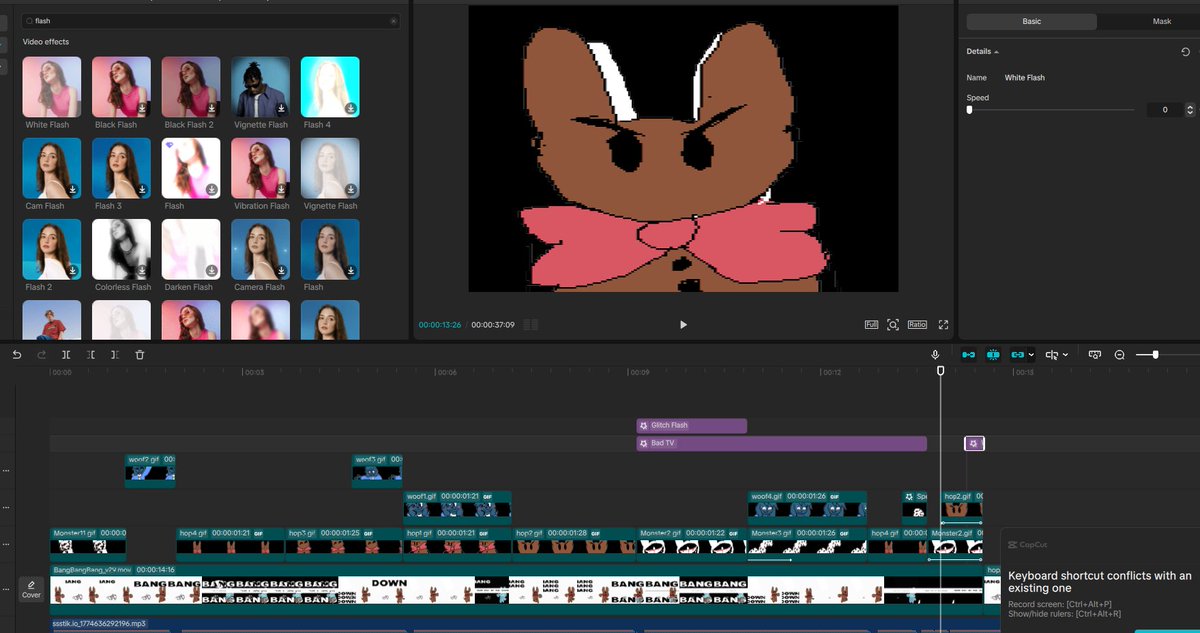Viewport: 1200px width, 633px height.
Task: Select the Bad TV effect clip
Action: 782,443
